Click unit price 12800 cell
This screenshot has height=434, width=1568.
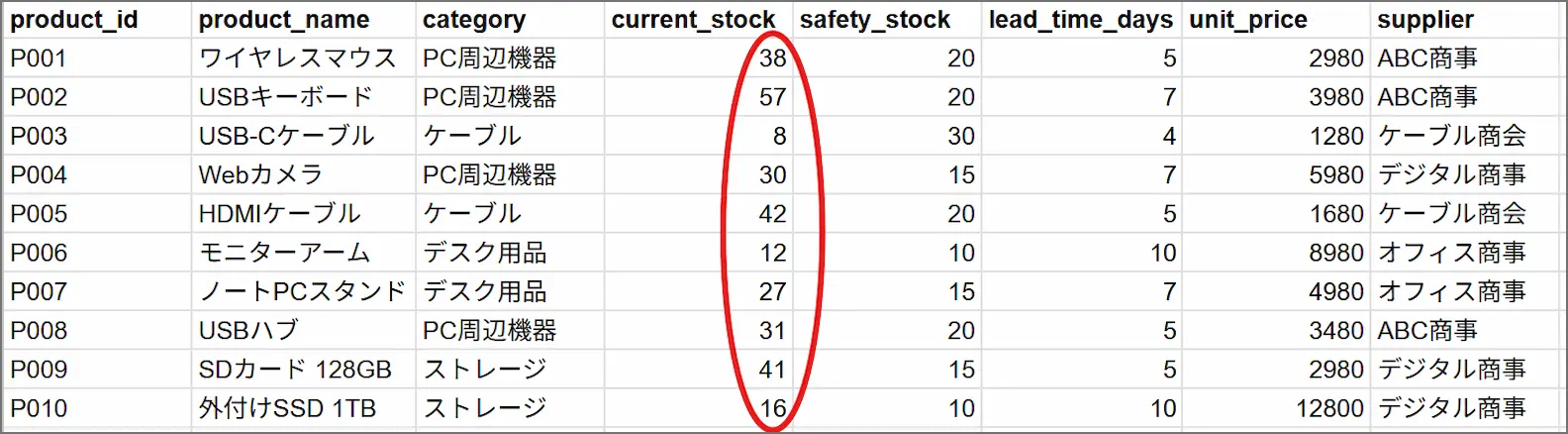coord(1276,408)
